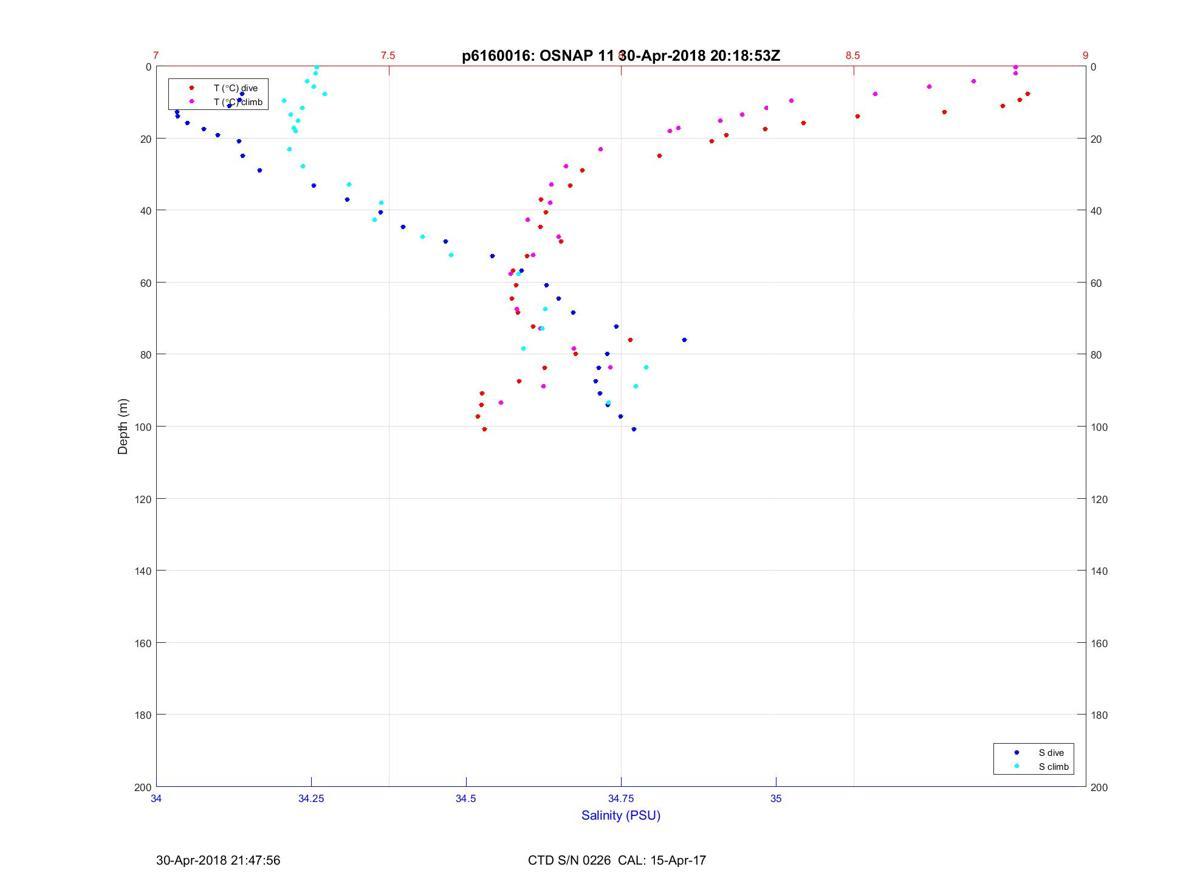Click right depth axis tick 20

1097,139
